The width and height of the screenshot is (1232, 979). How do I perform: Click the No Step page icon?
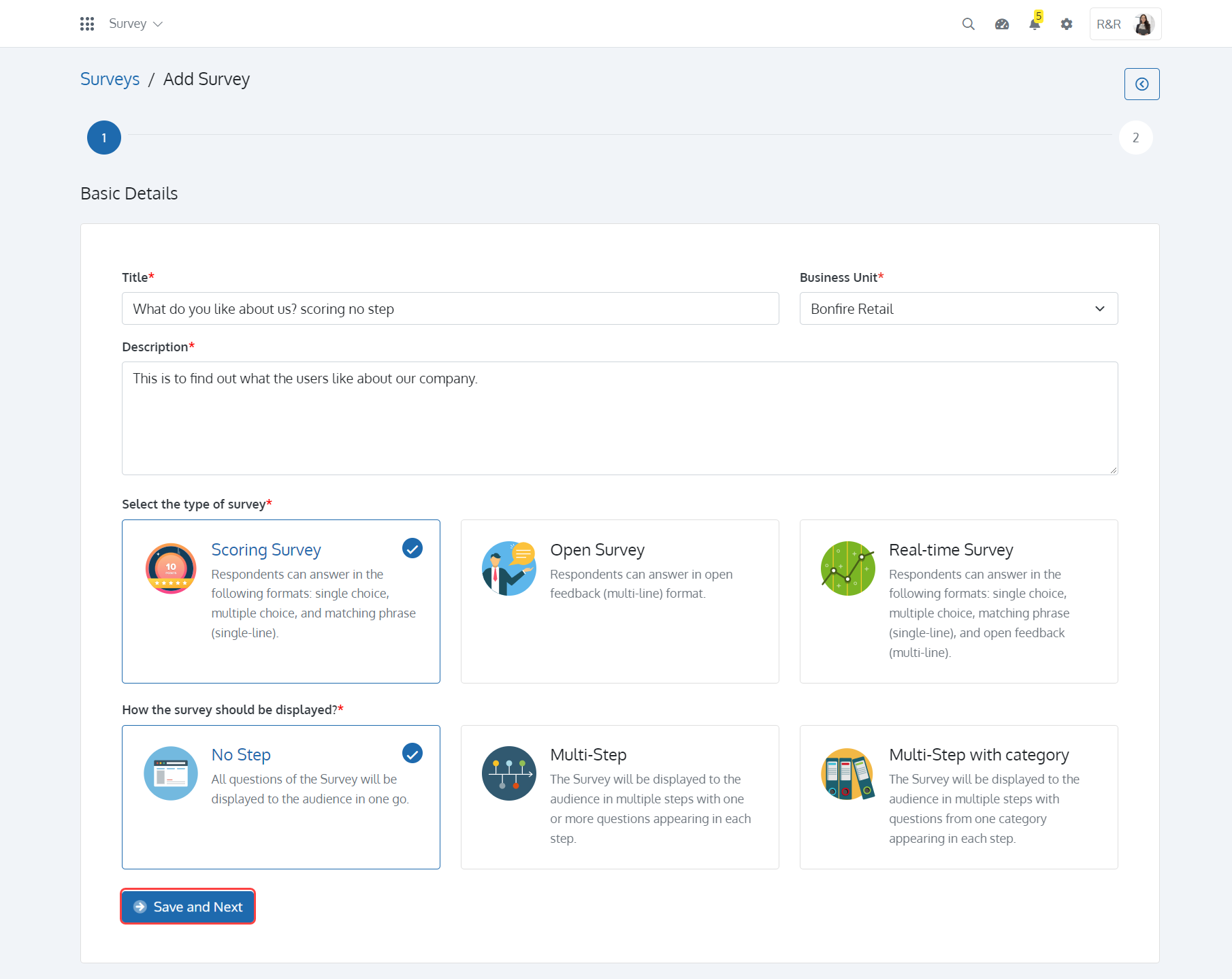pyautogui.click(x=171, y=773)
